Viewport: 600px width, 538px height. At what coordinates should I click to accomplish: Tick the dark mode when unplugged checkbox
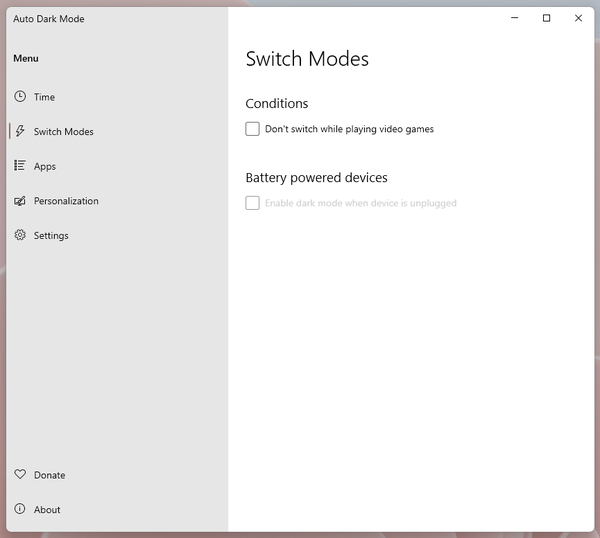click(253, 203)
